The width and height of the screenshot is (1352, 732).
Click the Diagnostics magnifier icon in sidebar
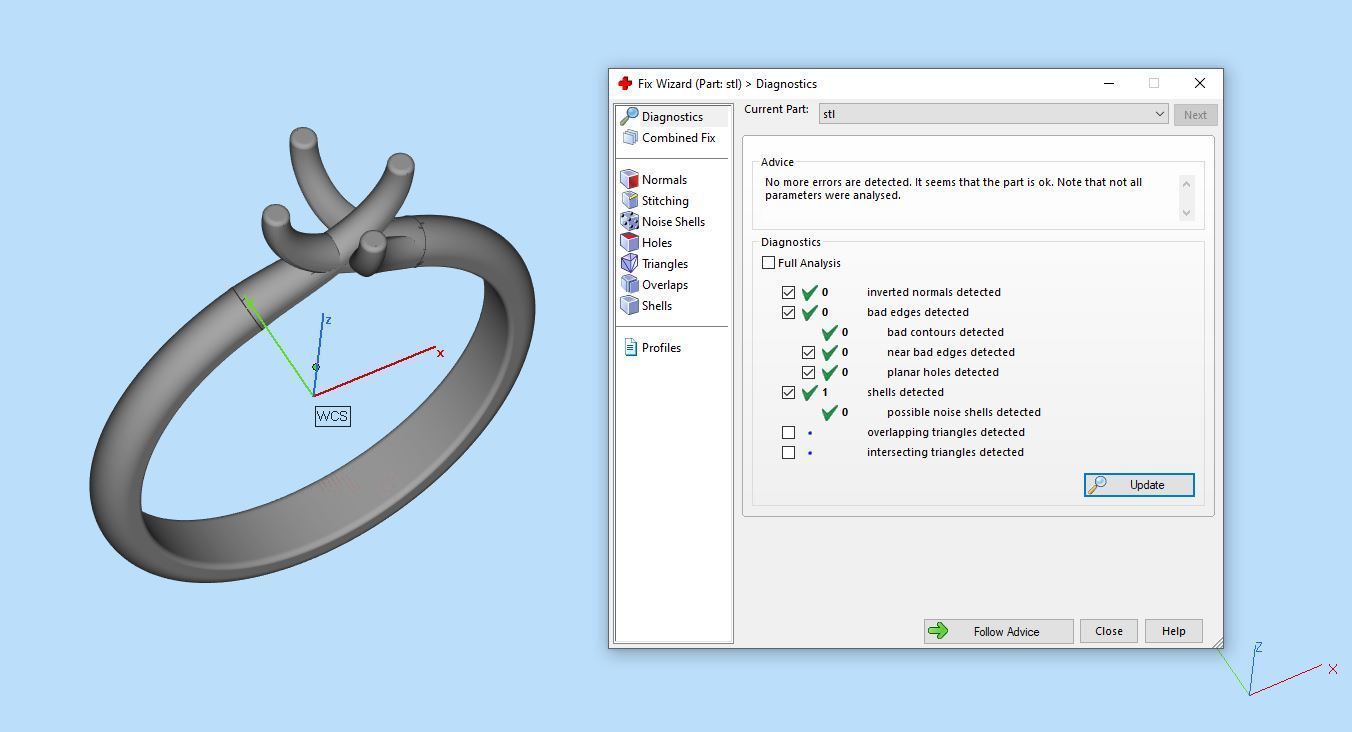[629, 117]
